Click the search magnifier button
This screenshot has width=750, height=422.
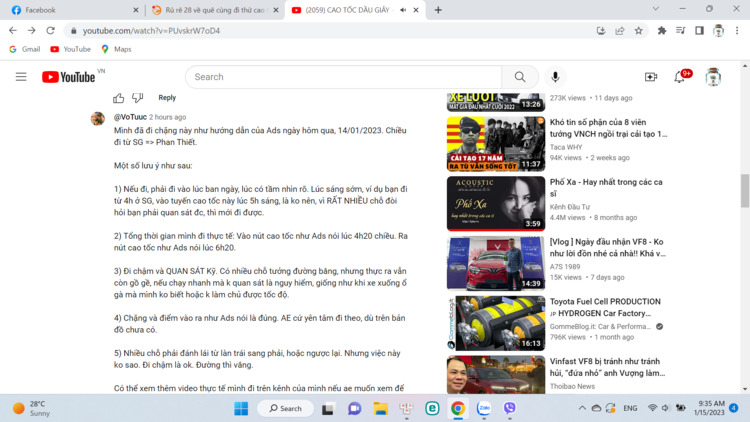pos(520,77)
